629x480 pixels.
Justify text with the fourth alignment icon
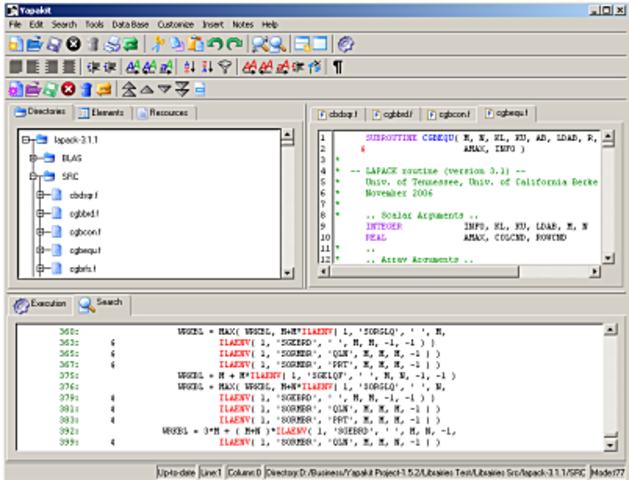[69, 67]
